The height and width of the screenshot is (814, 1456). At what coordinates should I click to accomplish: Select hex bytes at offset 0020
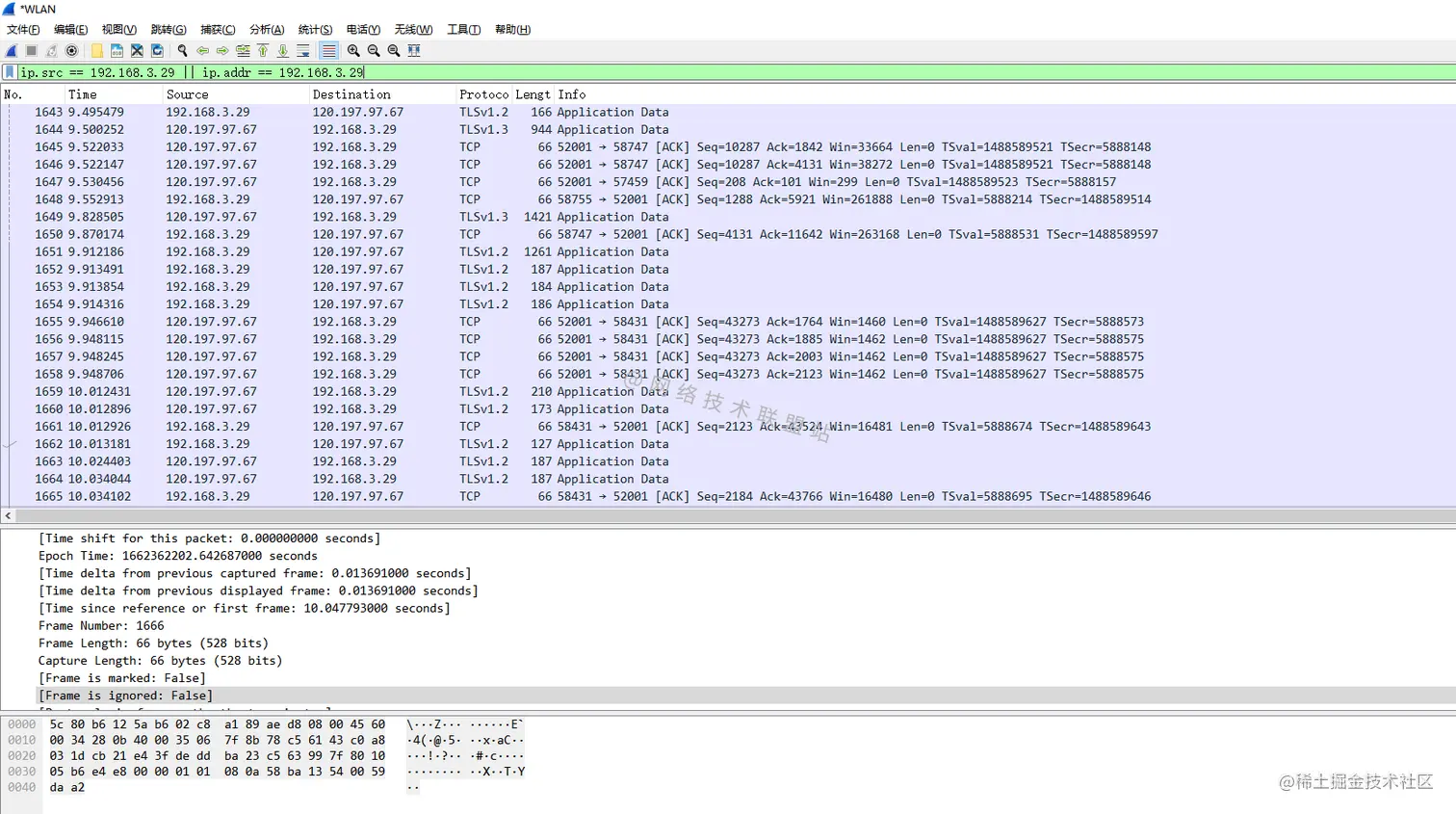pyautogui.click(x=217, y=755)
